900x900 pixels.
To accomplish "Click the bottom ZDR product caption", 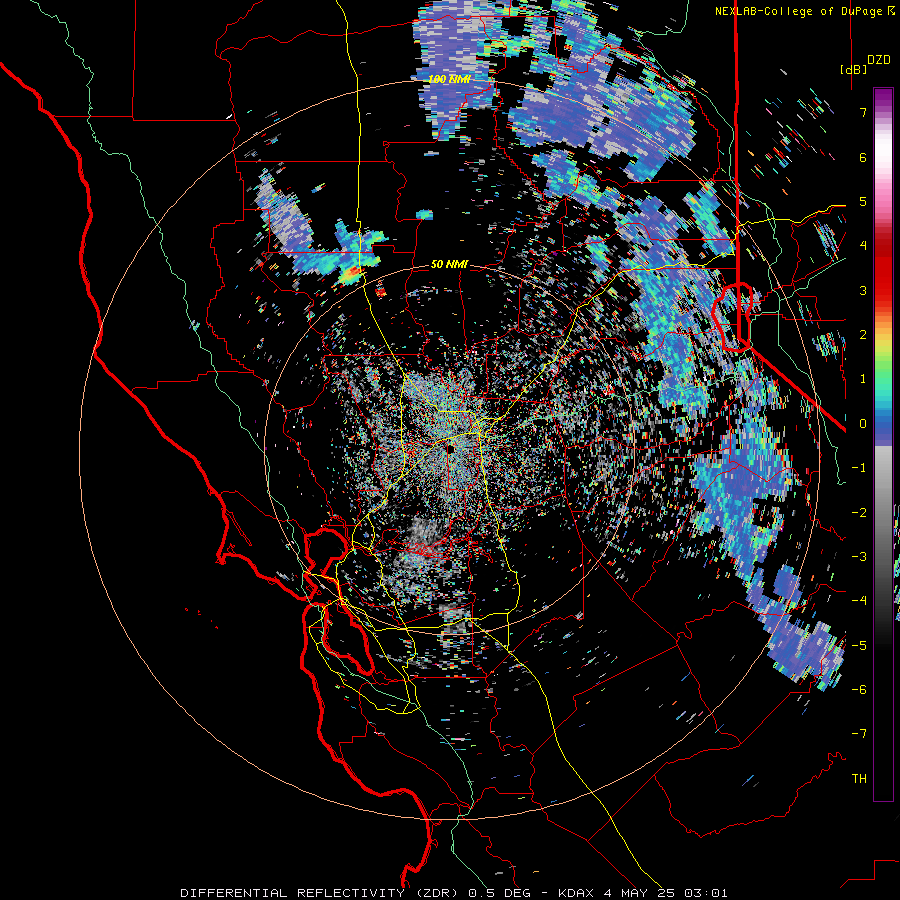I will pyautogui.click(x=454, y=893).
